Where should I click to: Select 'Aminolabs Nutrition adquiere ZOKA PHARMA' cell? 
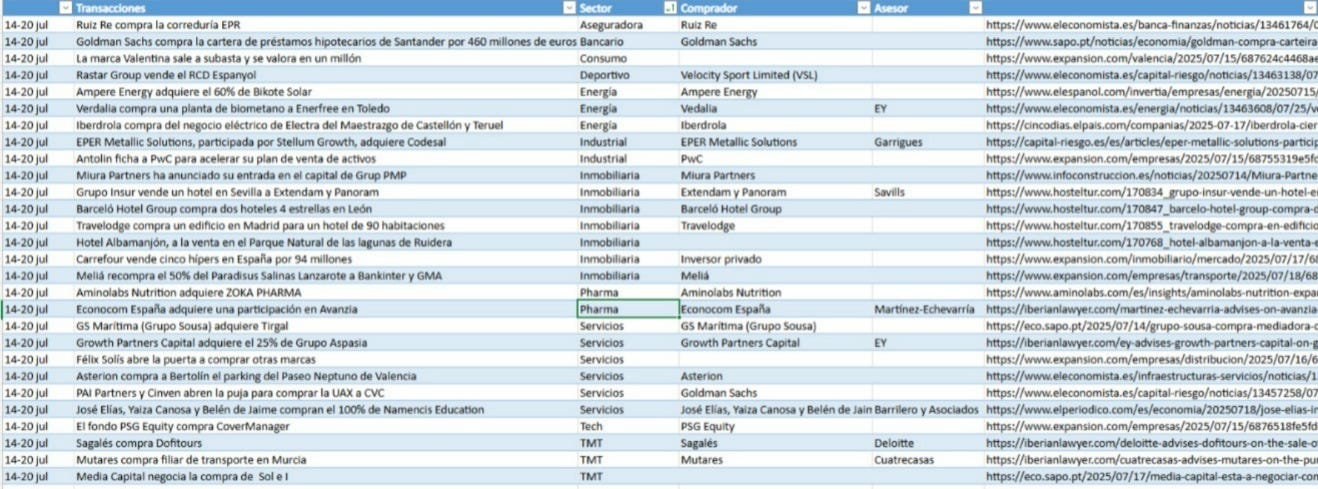point(326,293)
